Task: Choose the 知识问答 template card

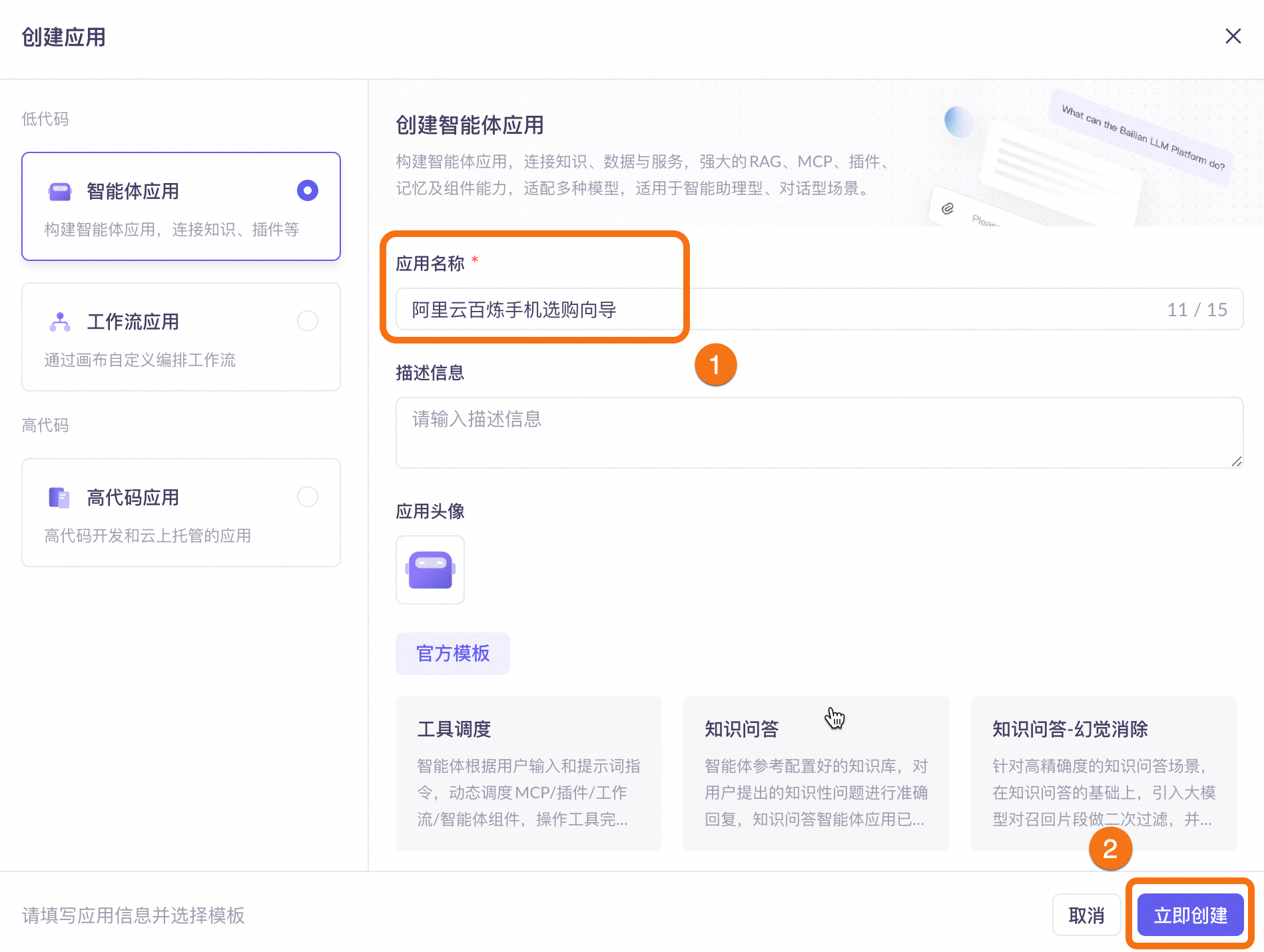Action: tap(816, 773)
